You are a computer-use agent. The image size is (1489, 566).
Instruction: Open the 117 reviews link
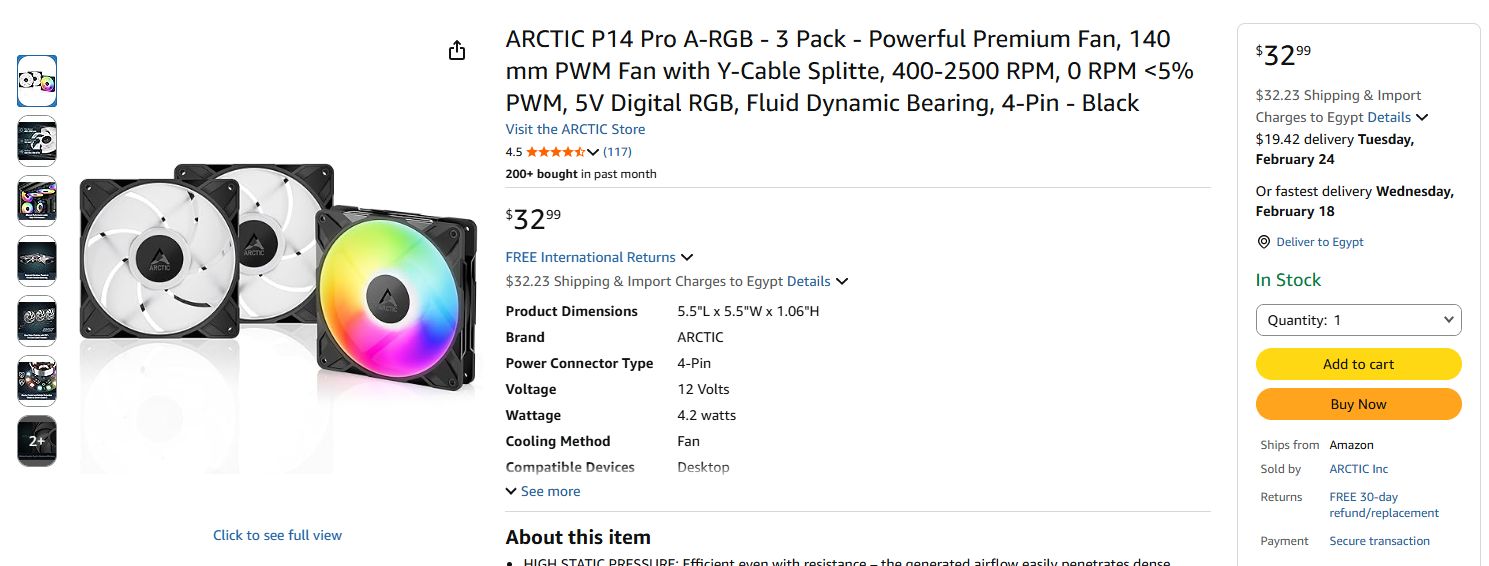(x=617, y=152)
